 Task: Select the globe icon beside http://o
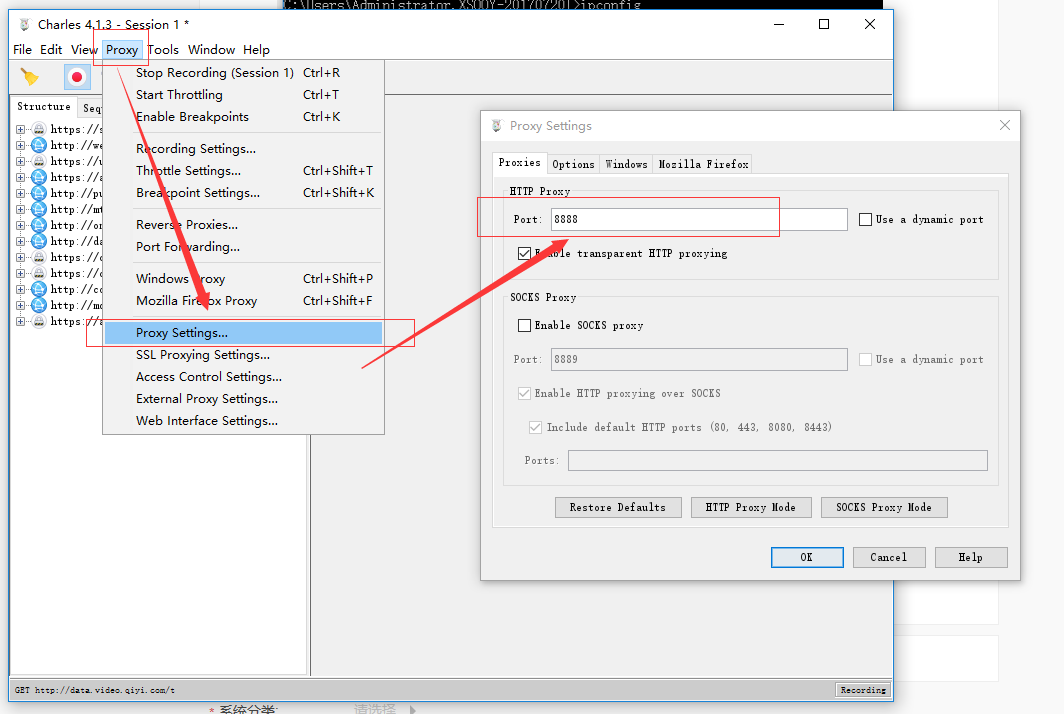coord(39,225)
